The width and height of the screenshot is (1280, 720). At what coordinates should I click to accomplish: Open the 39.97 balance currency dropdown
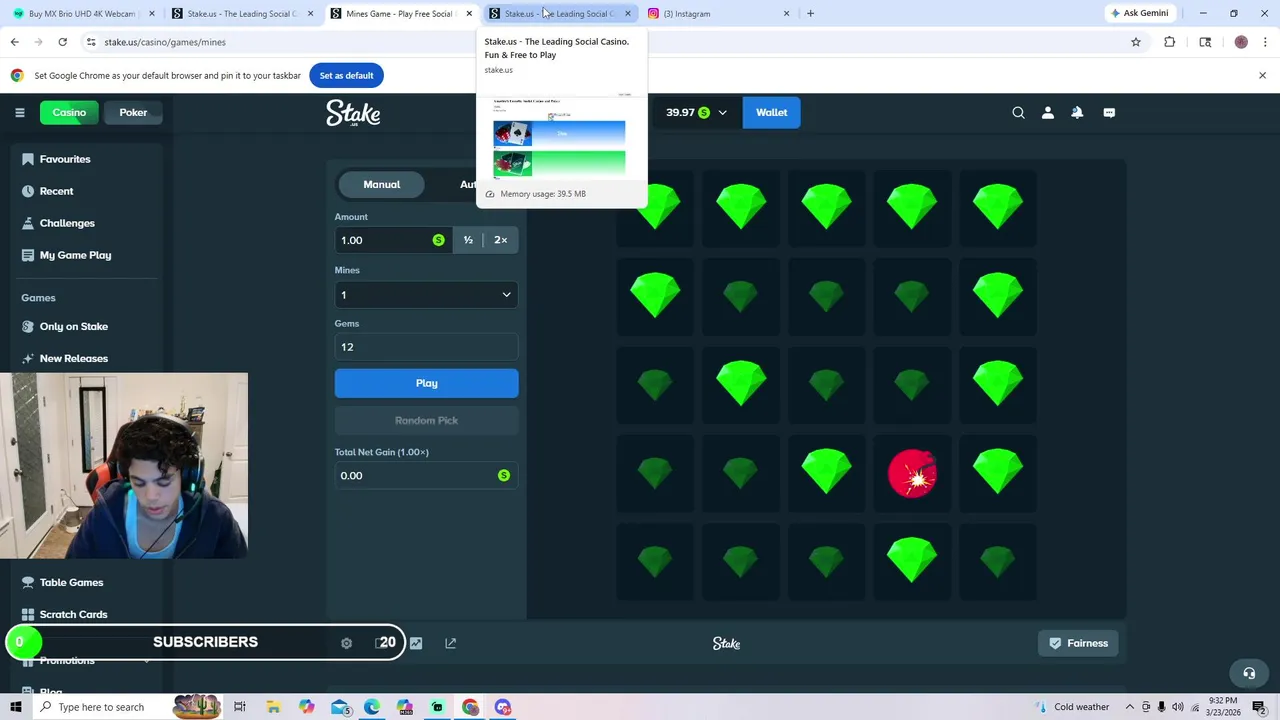[697, 112]
